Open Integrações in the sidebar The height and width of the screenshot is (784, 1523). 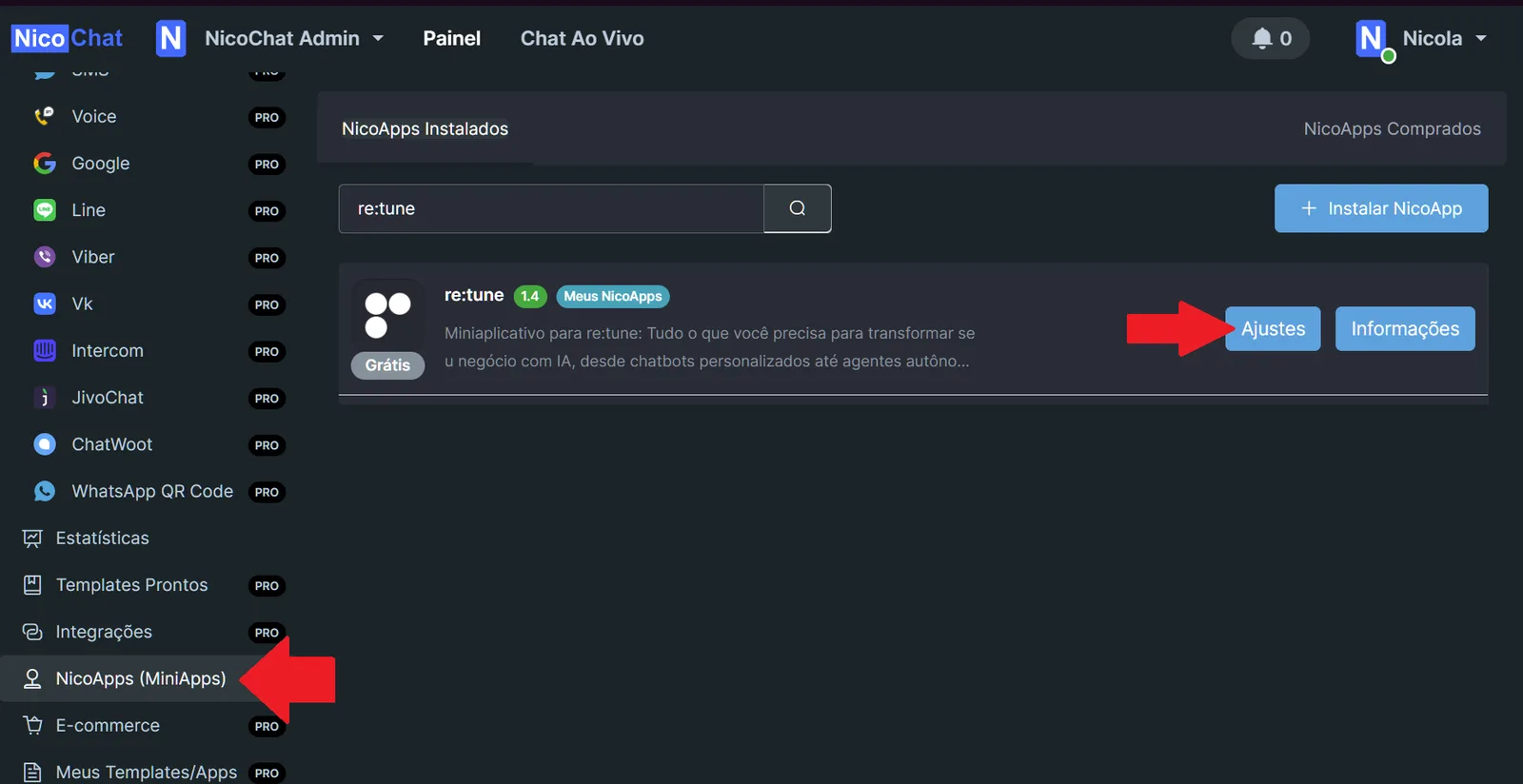point(104,632)
